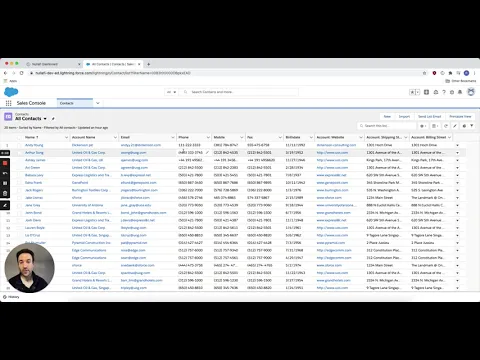Open History in the utility bar
The height and width of the screenshot is (360, 480).
[11, 297]
